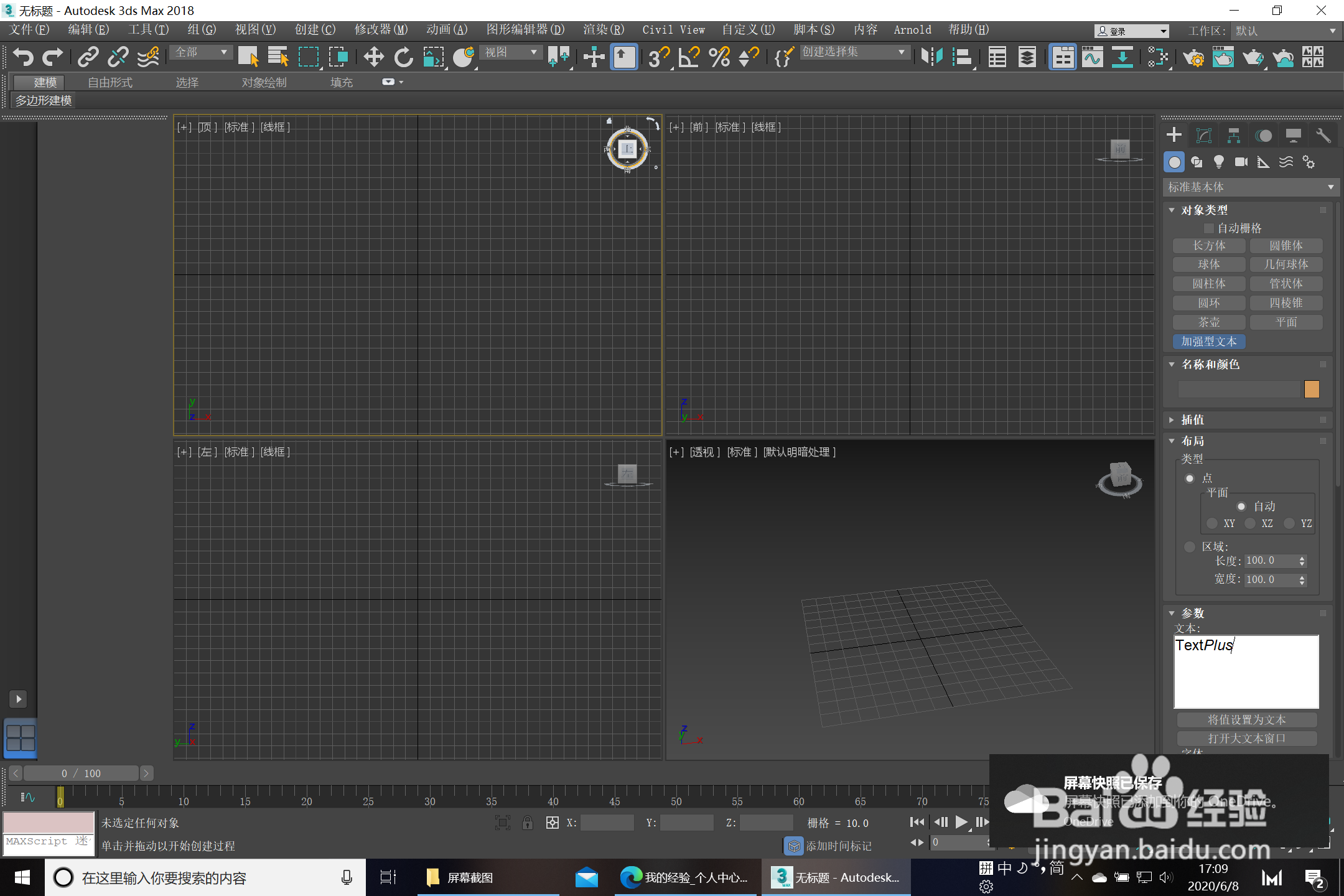Select the 区域 layout radio button
This screenshot has height=896, width=1344.
(1190, 546)
